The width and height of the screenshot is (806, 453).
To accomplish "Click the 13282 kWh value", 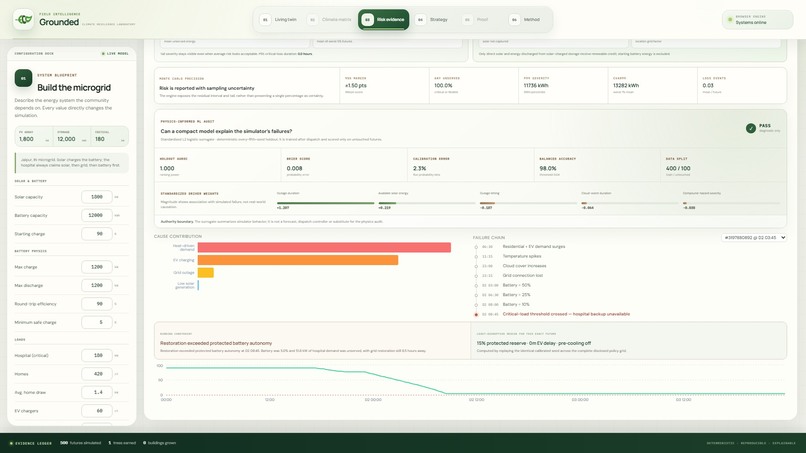I will pos(626,85).
